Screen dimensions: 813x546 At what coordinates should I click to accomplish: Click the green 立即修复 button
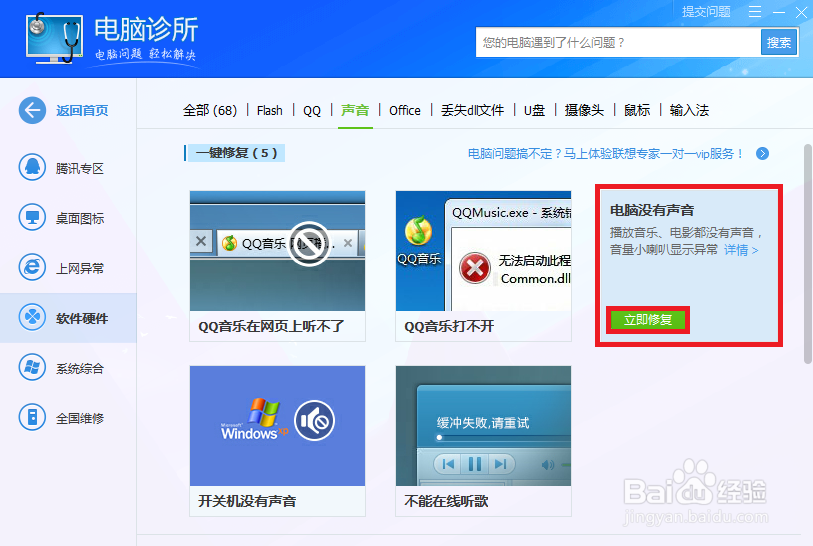click(x=648, y=320)
